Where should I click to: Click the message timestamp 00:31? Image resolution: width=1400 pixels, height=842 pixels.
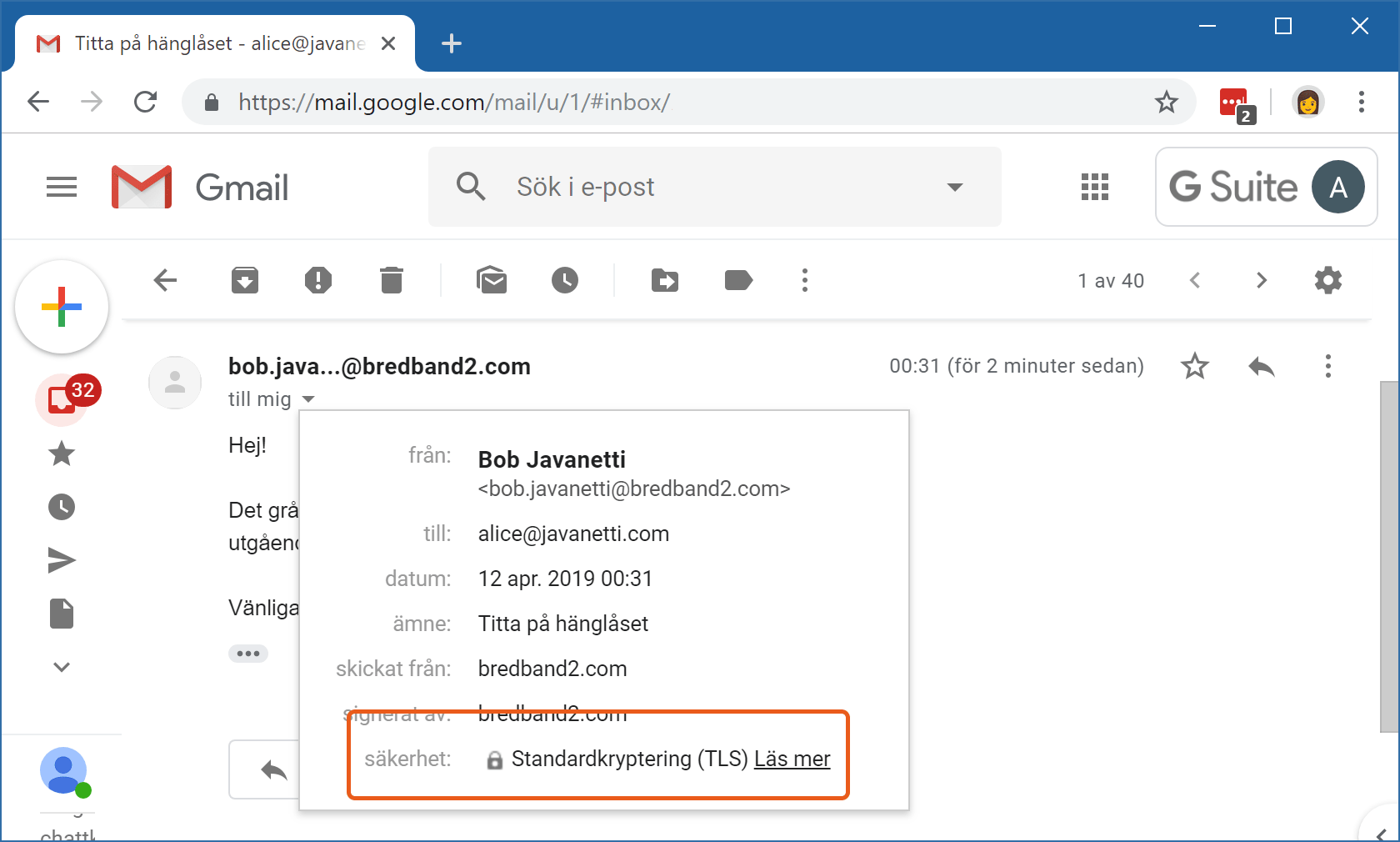click(x=1017, y=366)
